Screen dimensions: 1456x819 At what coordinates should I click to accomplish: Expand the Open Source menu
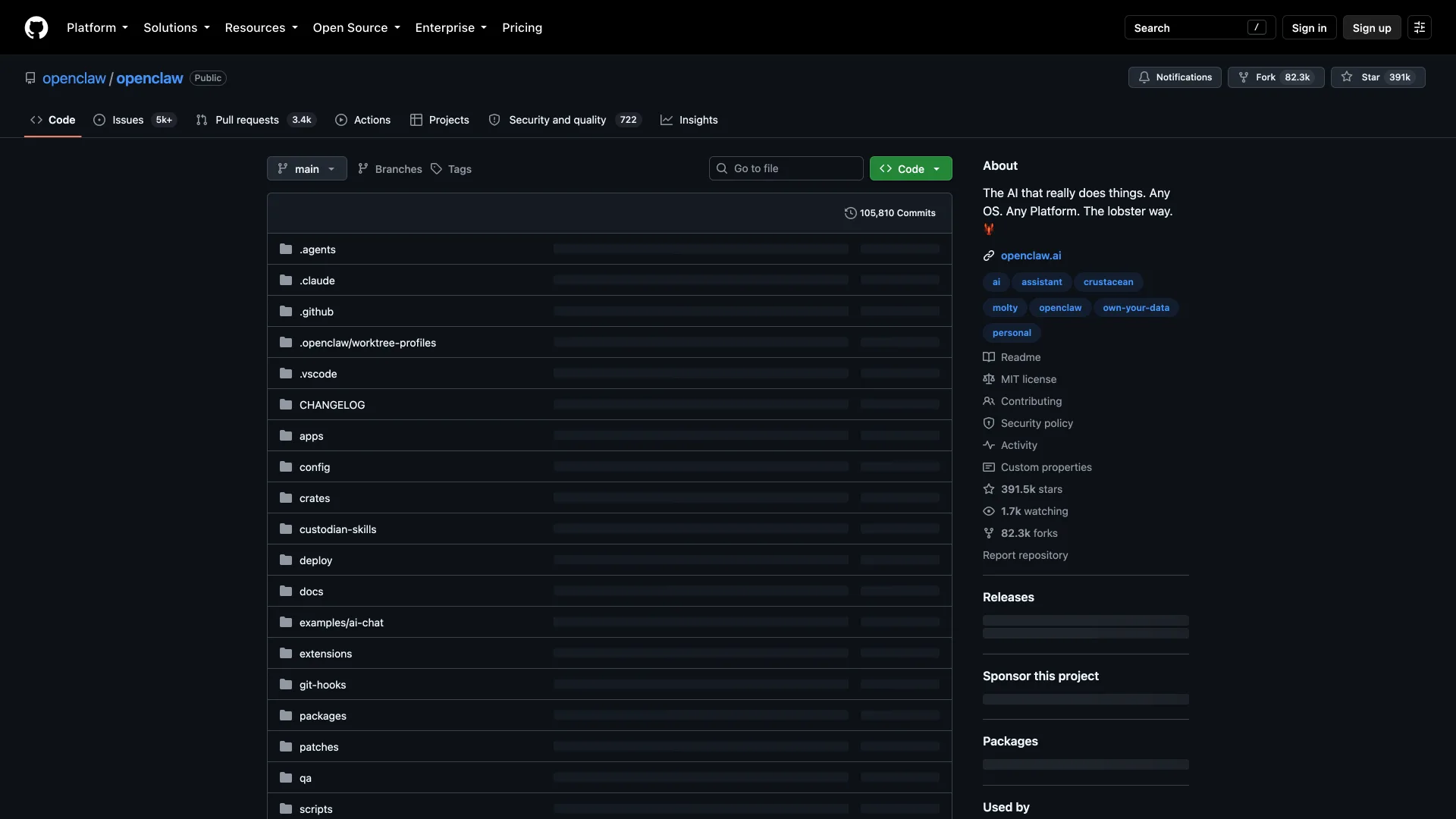pos(356,28)
